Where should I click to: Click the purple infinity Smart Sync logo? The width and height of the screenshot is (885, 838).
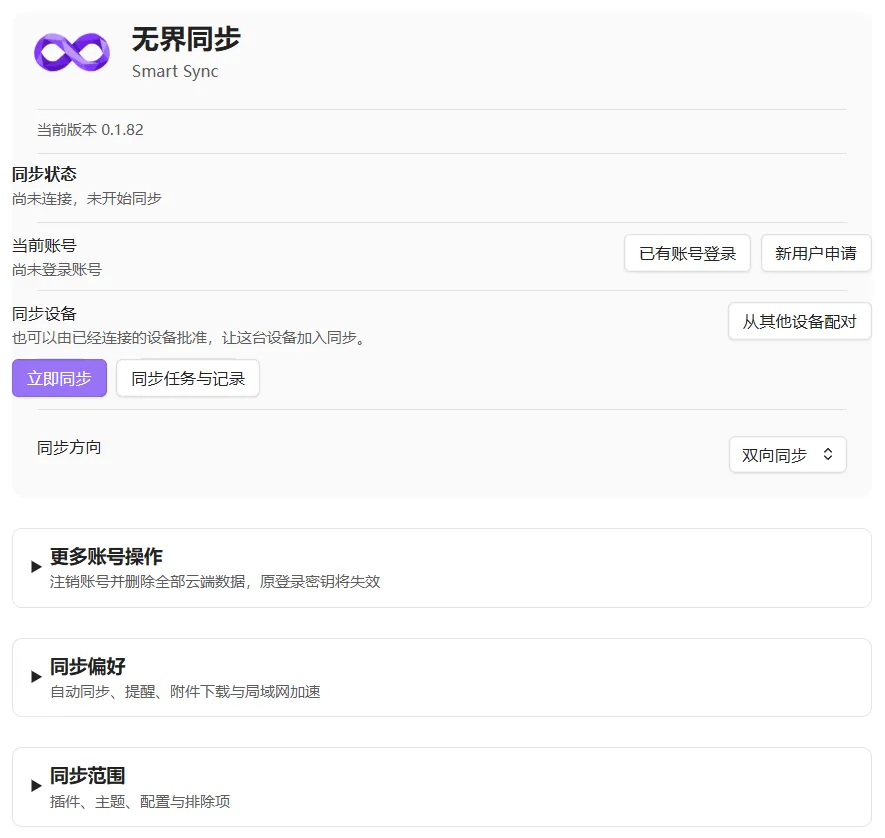pos(72,52)
